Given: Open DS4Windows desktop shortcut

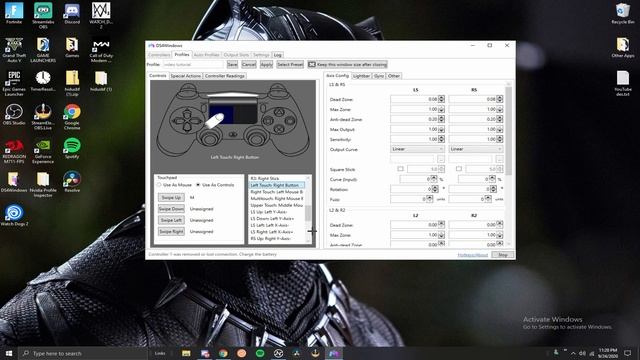Looking at the screenshot, I should 14,182.
